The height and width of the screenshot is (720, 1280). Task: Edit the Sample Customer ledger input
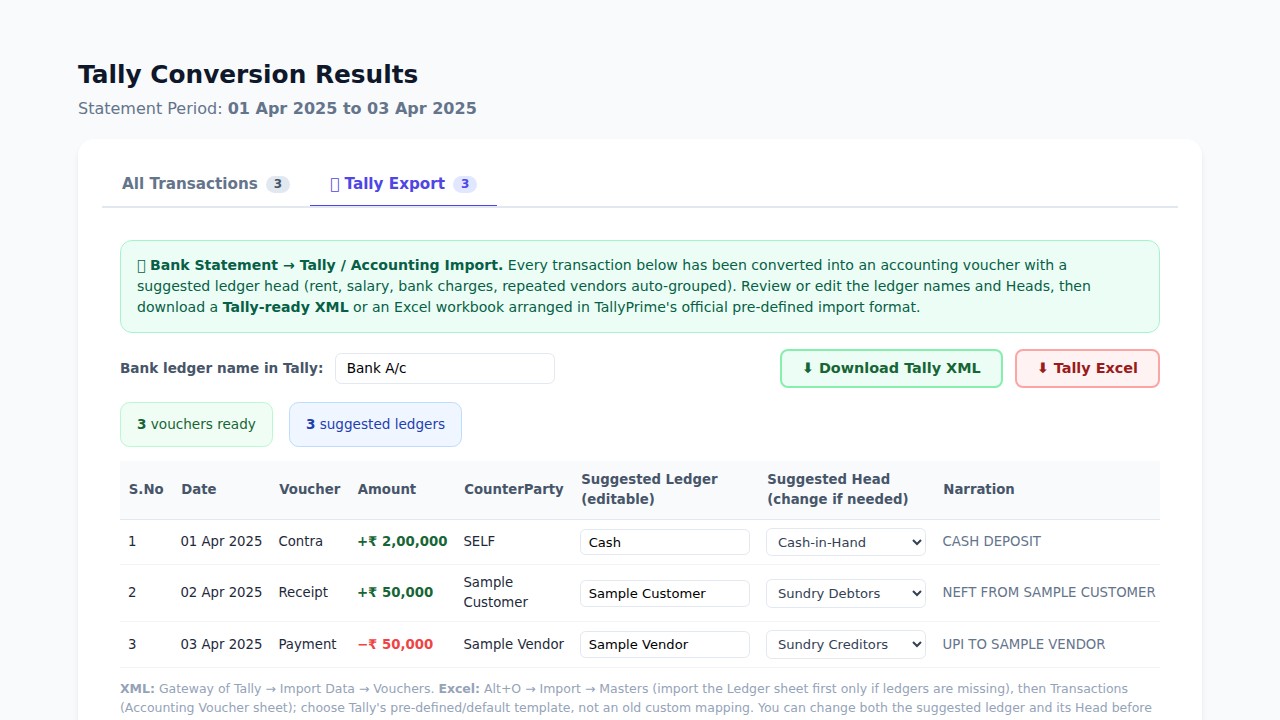[665, 593]
